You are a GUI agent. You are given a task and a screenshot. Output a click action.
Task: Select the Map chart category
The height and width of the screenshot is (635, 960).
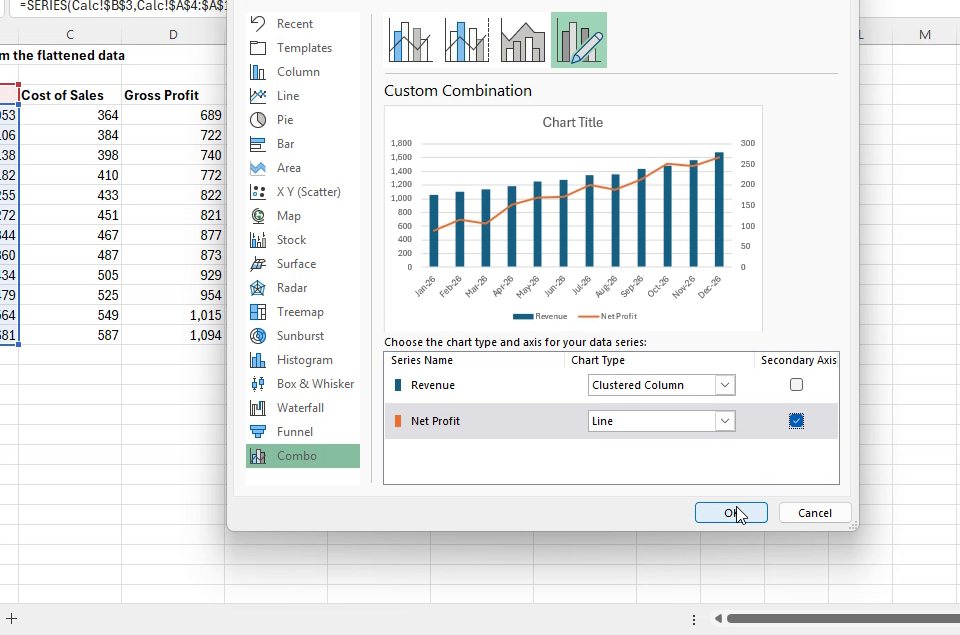point(302,216)
